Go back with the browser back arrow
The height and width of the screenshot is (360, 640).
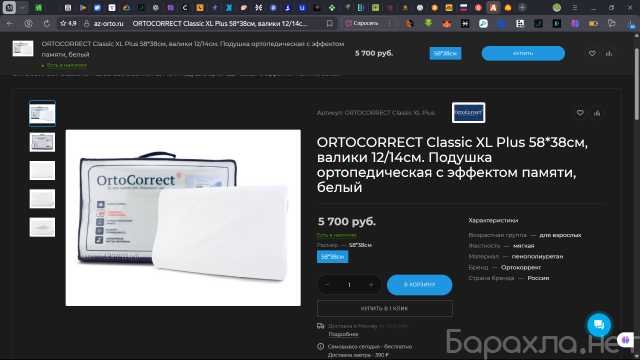pyautogui.click(x=10, y=24)
